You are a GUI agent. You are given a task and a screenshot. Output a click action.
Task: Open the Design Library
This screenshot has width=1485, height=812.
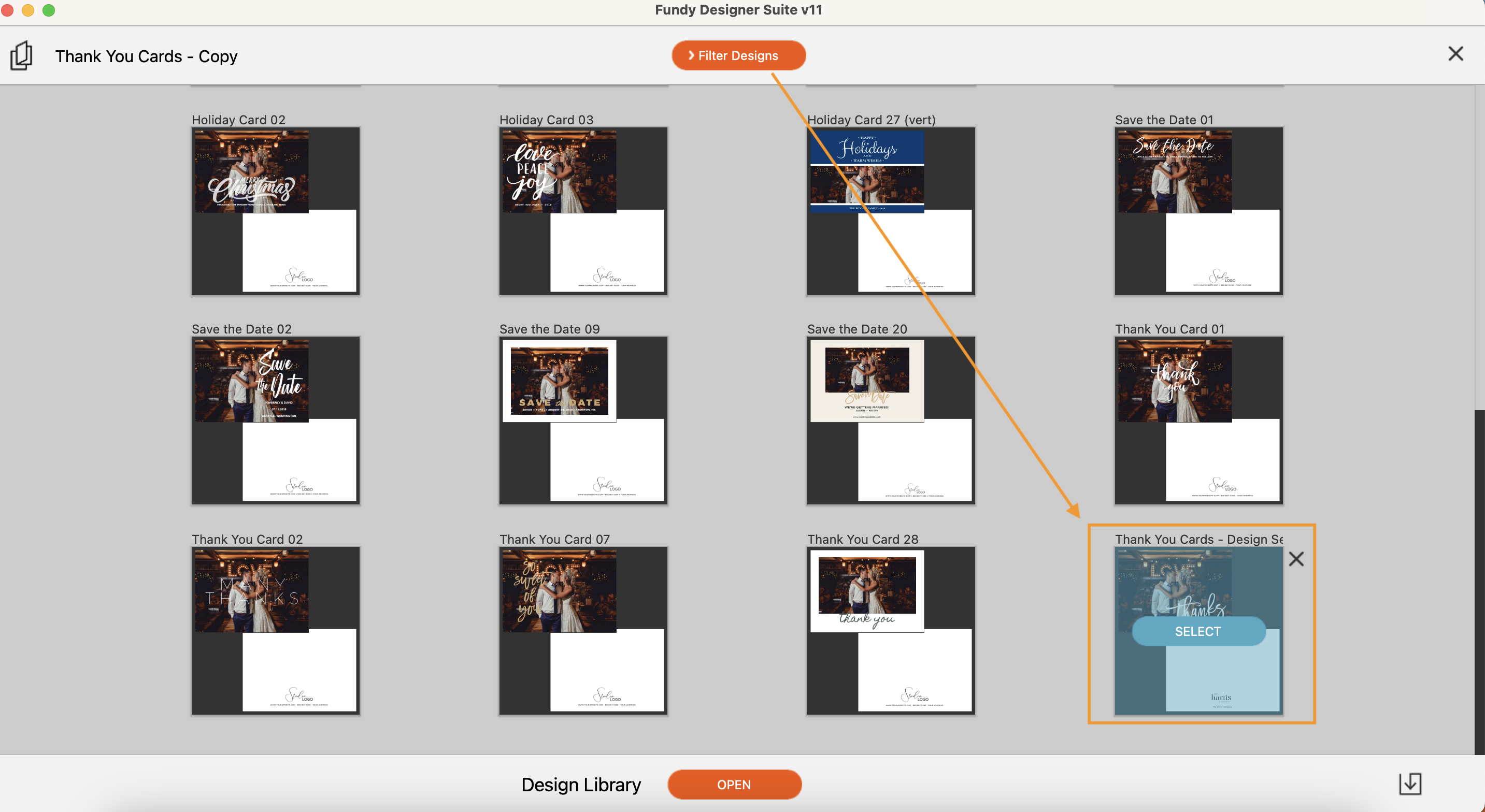point(734,785)
